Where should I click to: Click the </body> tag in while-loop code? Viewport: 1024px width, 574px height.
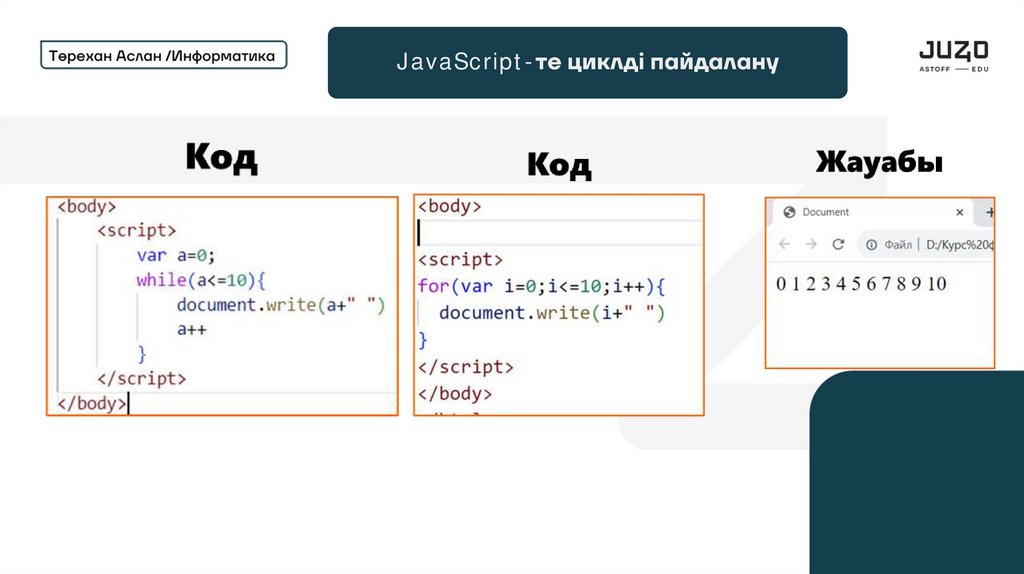91,404
